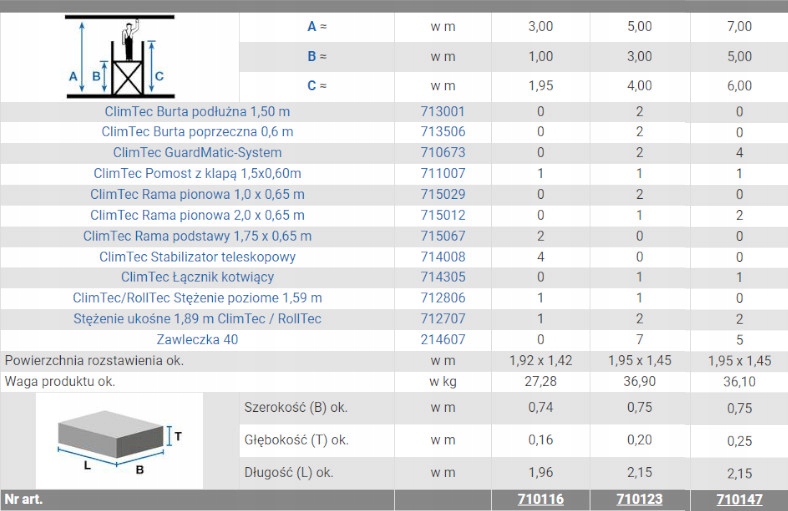The width and height of the screenshot is (788, 511).
Task: Open product variant 710116
Action: (x=541, y=499)
